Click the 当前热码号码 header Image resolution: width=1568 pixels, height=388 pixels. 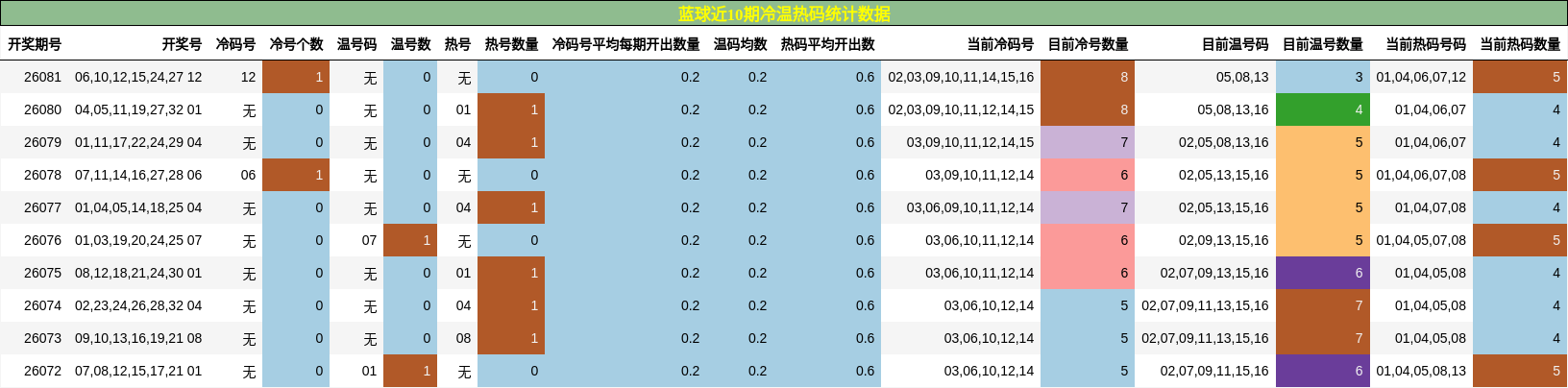[x=1426, y=44]
